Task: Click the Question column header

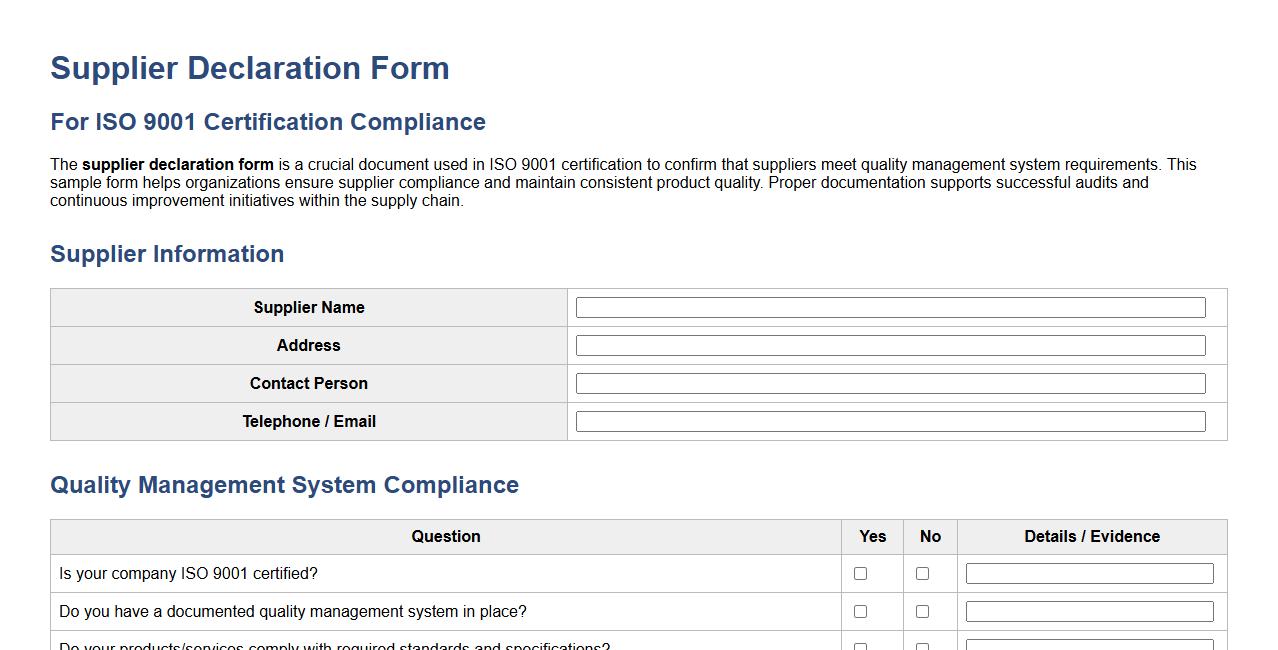Action: [x=446, y=537]
